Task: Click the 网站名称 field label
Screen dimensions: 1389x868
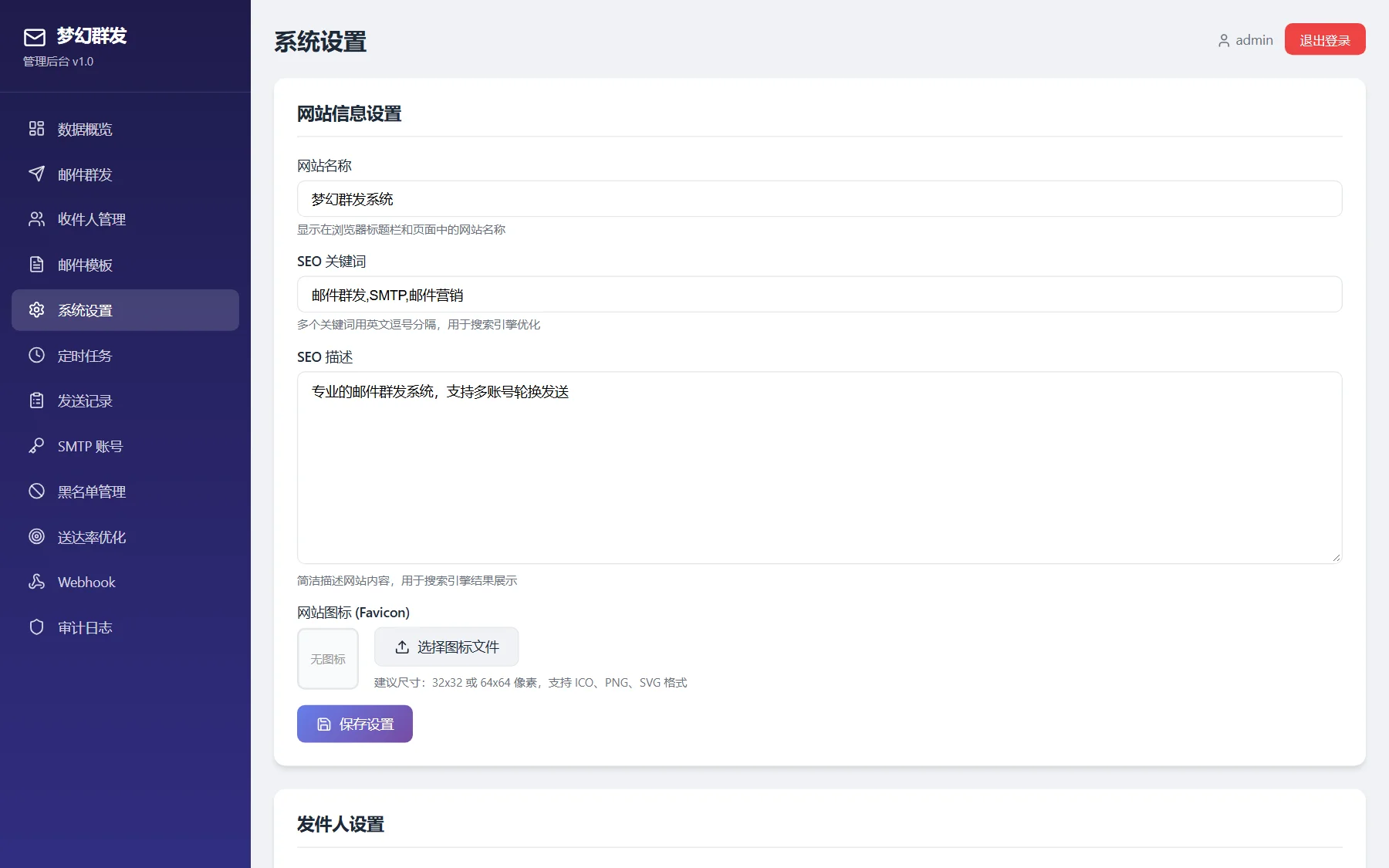Action: [324, 166]
